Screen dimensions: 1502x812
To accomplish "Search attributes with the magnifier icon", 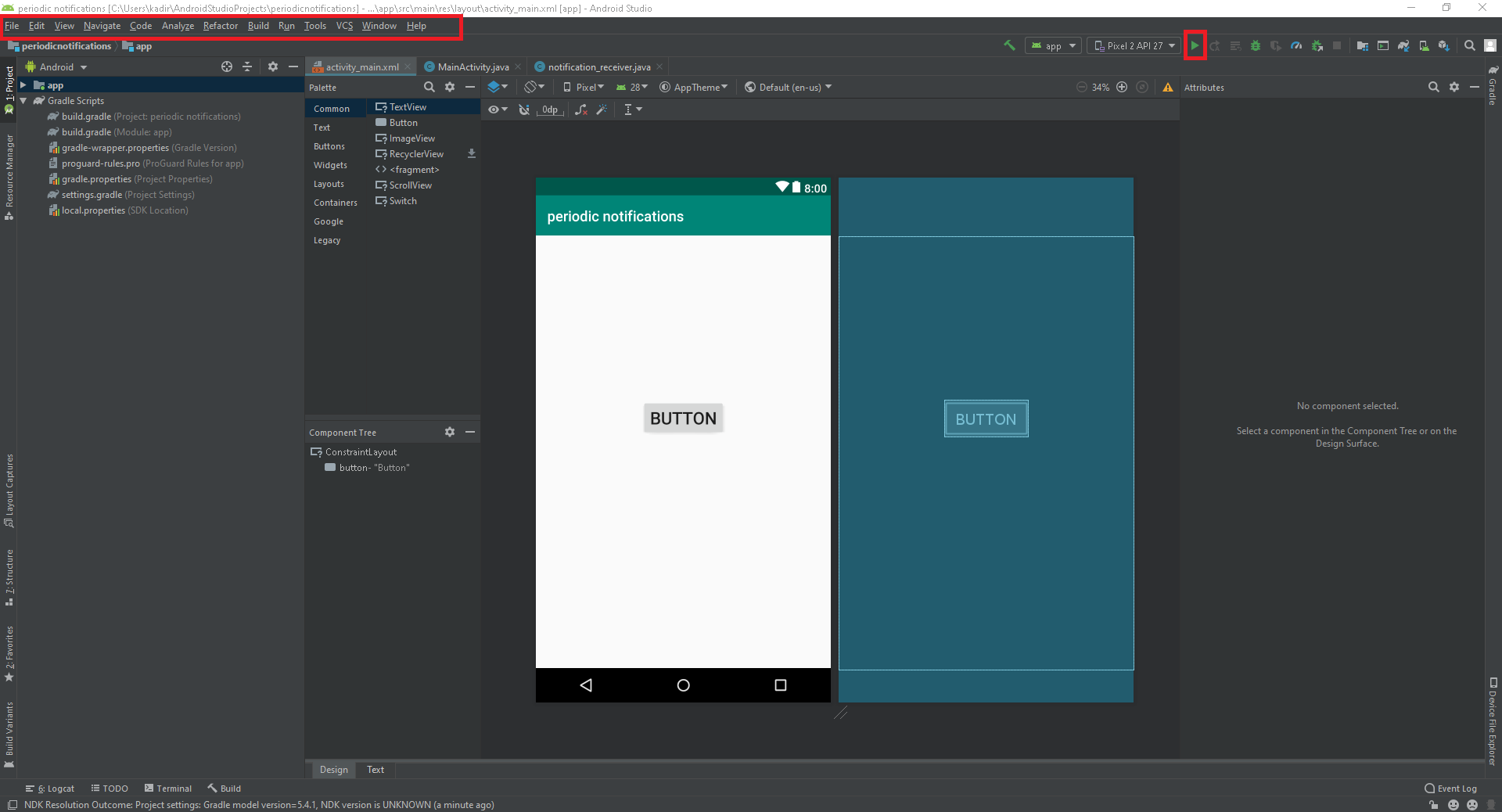I will pos(1433,87).
